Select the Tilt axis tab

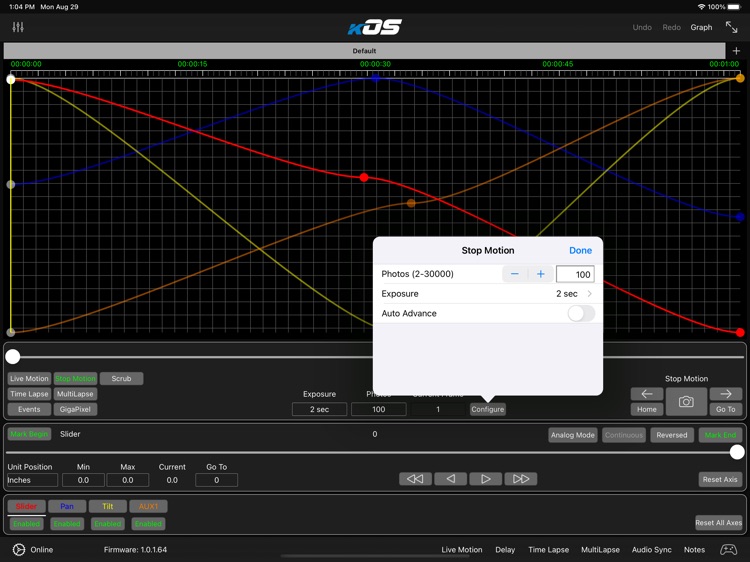tap(108, 506)
